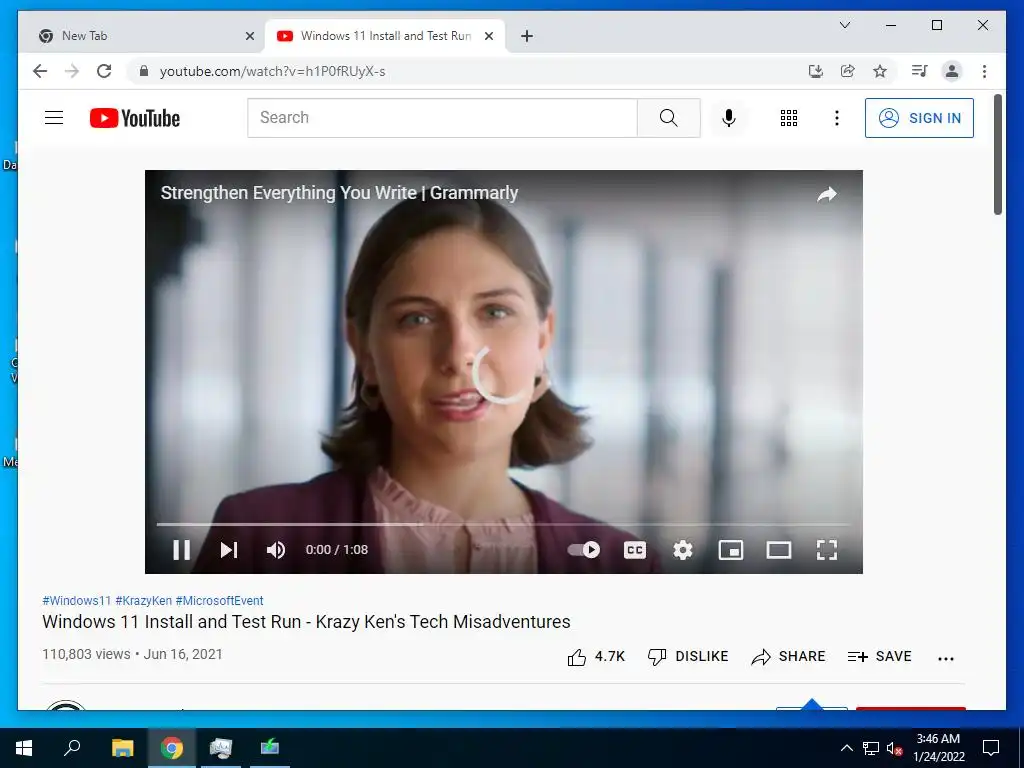Click the 110,803 views text

tap(86, 654)
